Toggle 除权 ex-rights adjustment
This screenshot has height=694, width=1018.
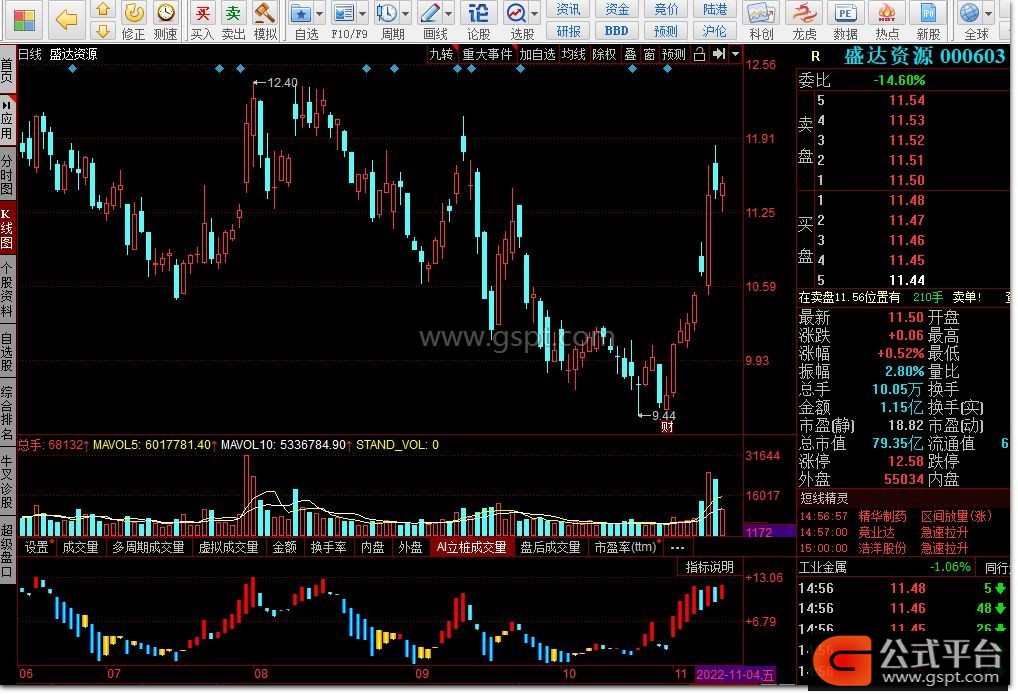click(x=604, y=55)
